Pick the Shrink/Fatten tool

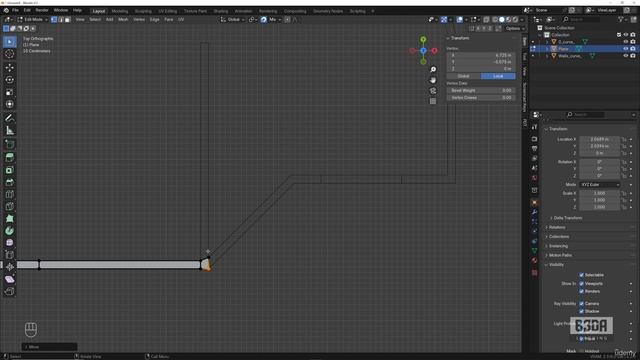[9, 267]
